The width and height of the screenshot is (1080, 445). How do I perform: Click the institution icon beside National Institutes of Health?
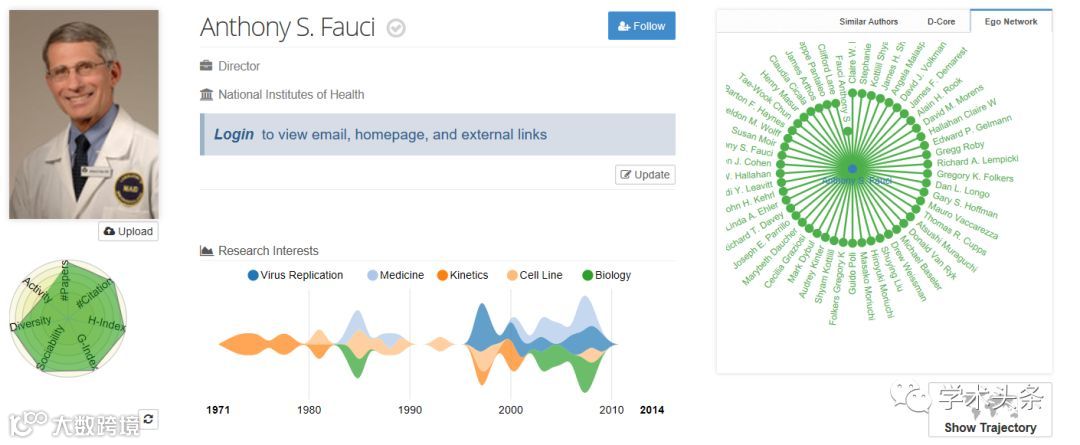pyautogui.click(x=207, y=95)
